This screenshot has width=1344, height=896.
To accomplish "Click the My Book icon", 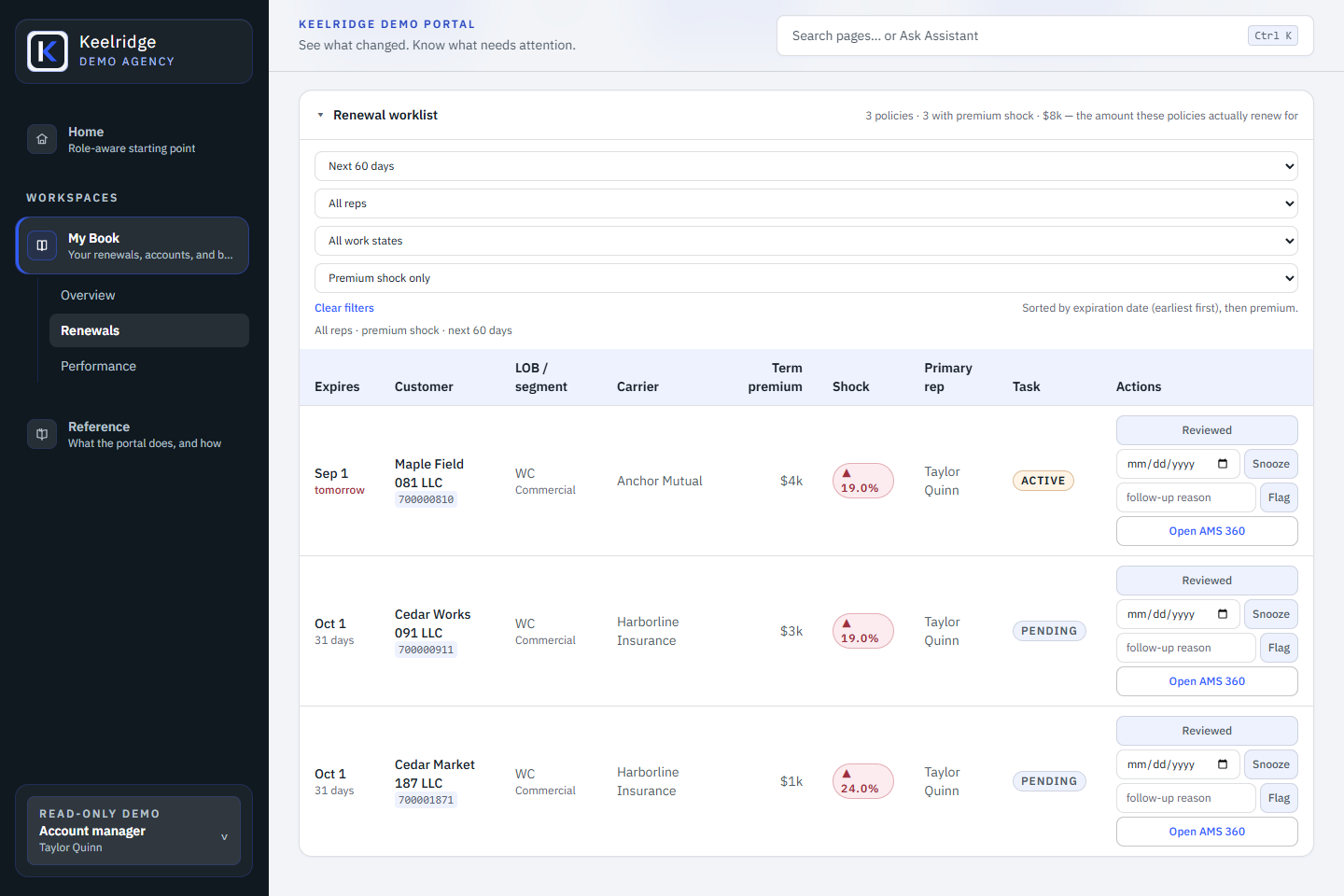I will point(42,245).
